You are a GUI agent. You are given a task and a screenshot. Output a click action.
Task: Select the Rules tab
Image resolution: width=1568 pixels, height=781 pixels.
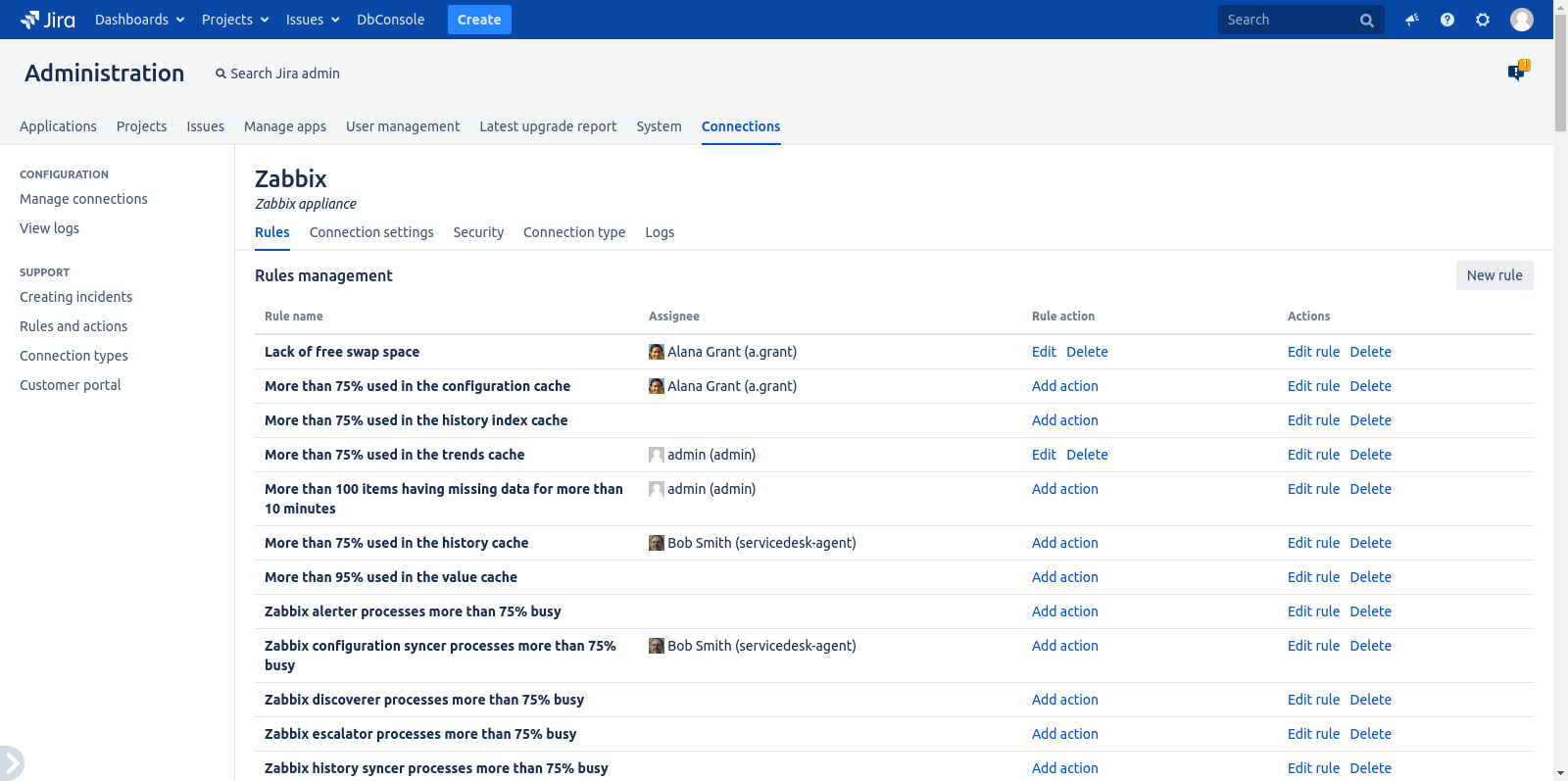click(x=272, y=232)
